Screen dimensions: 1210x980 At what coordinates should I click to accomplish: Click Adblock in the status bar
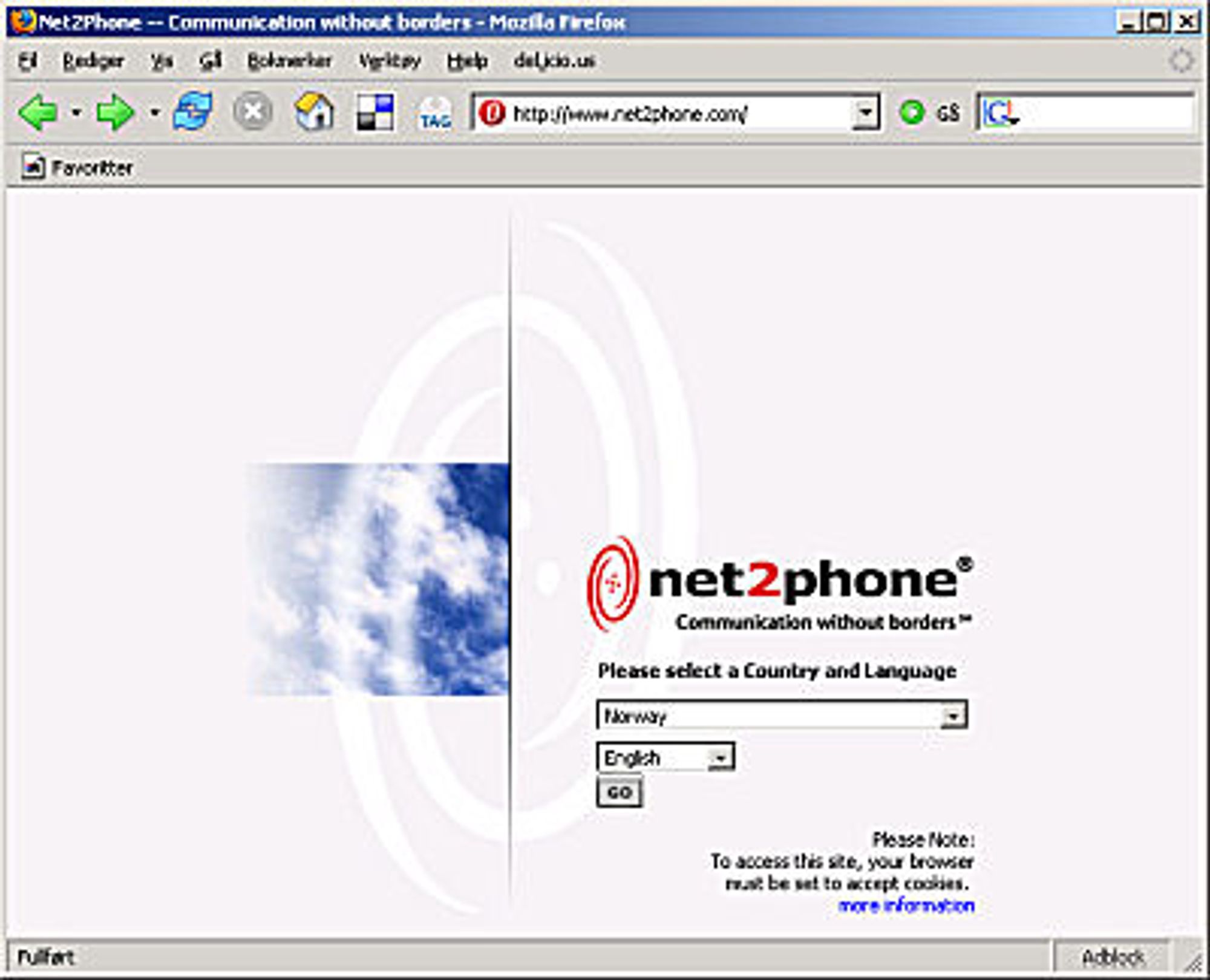1112,958
